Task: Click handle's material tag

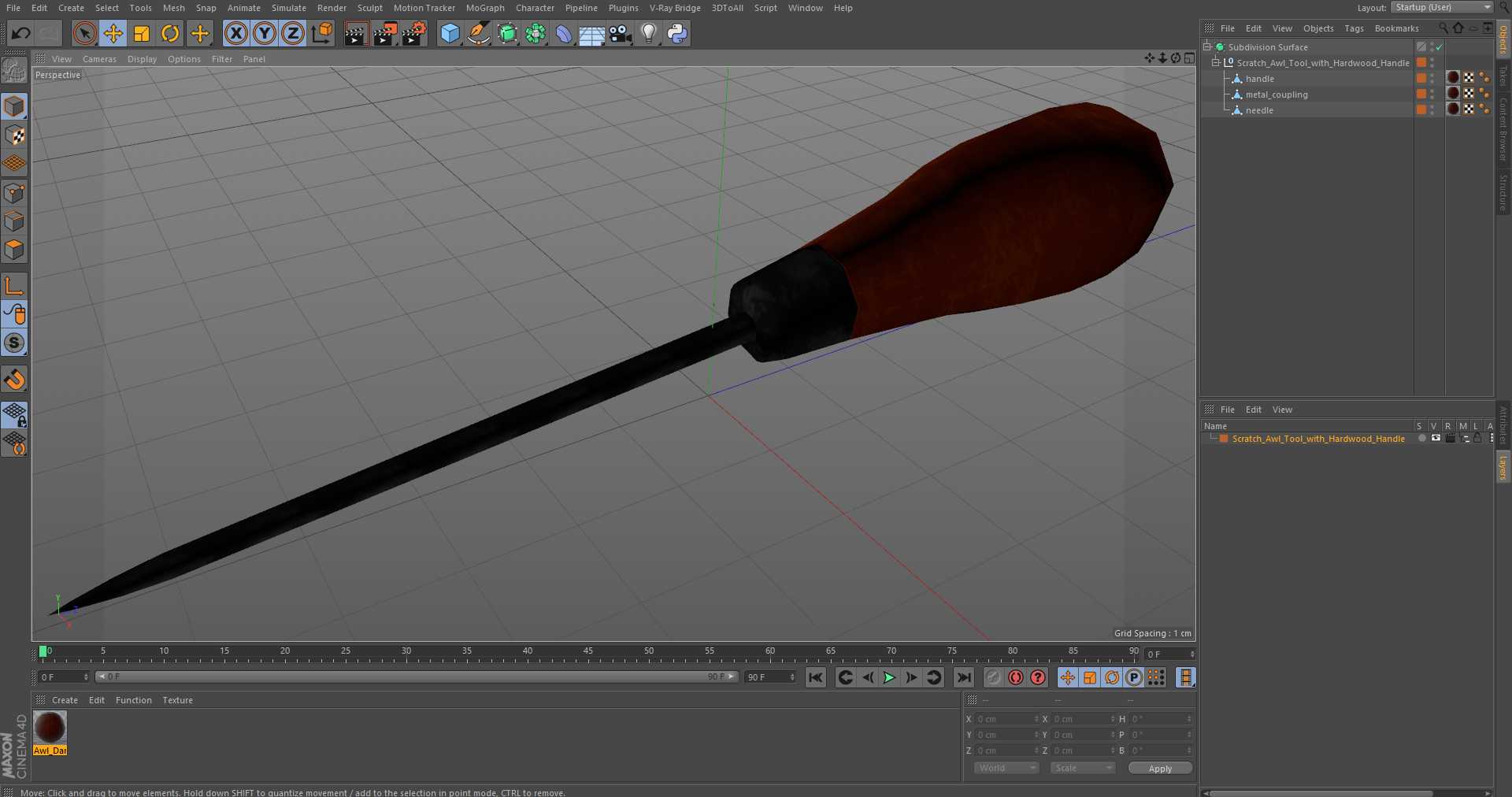Action: [1453, 77]
